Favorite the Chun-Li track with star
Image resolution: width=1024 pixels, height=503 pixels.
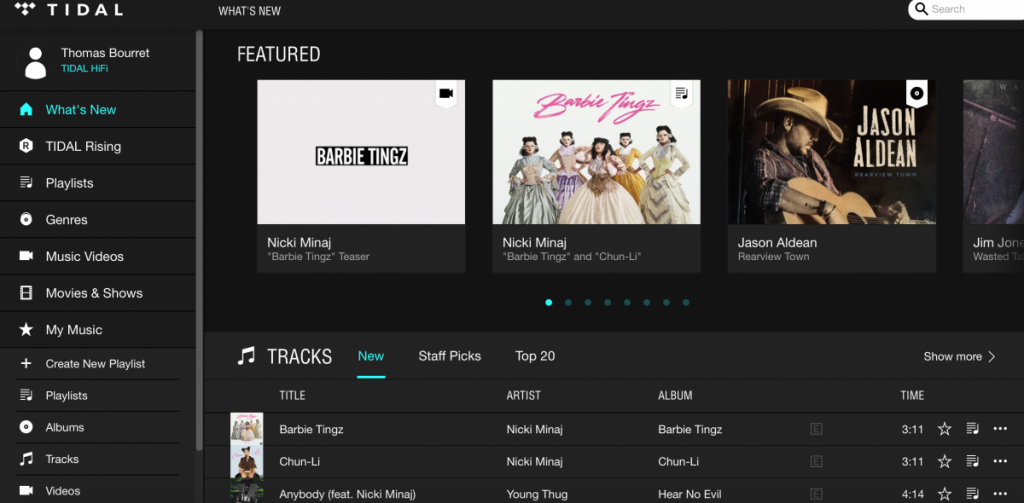coord(944,461)
